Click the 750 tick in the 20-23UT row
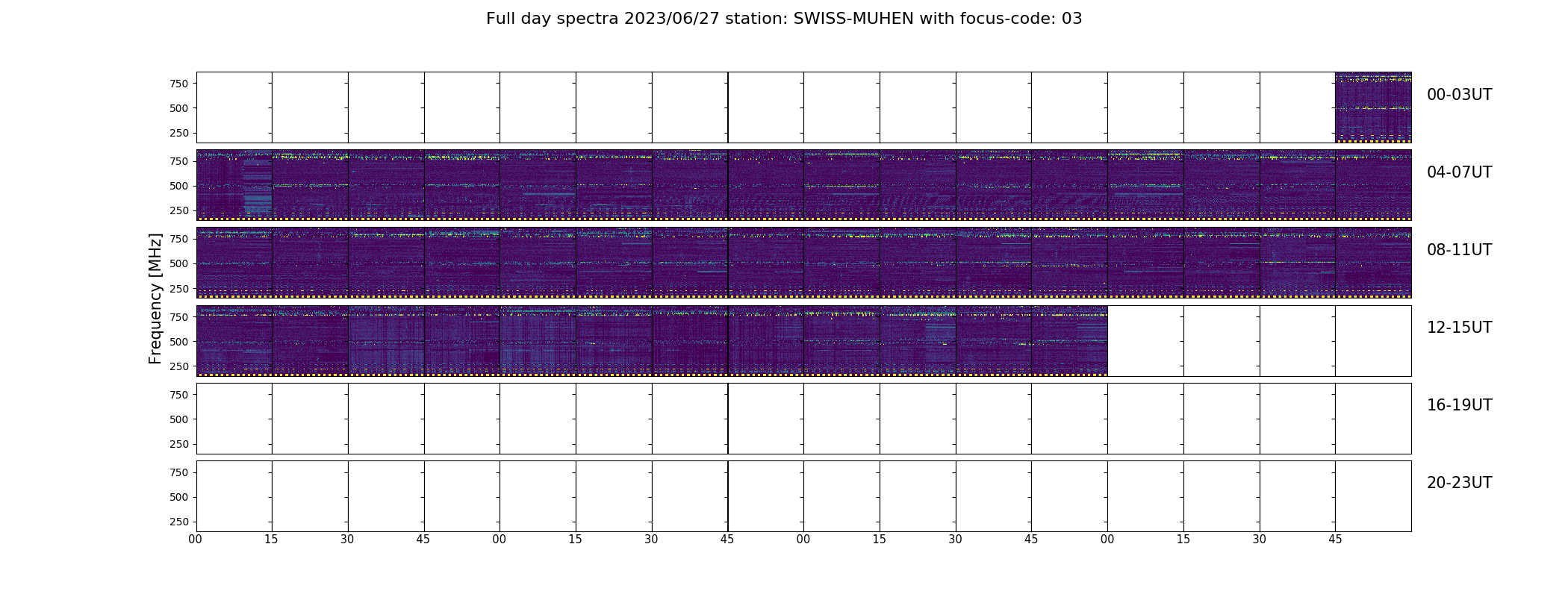This screenshot has height=597, width=1568. (178, 472)
